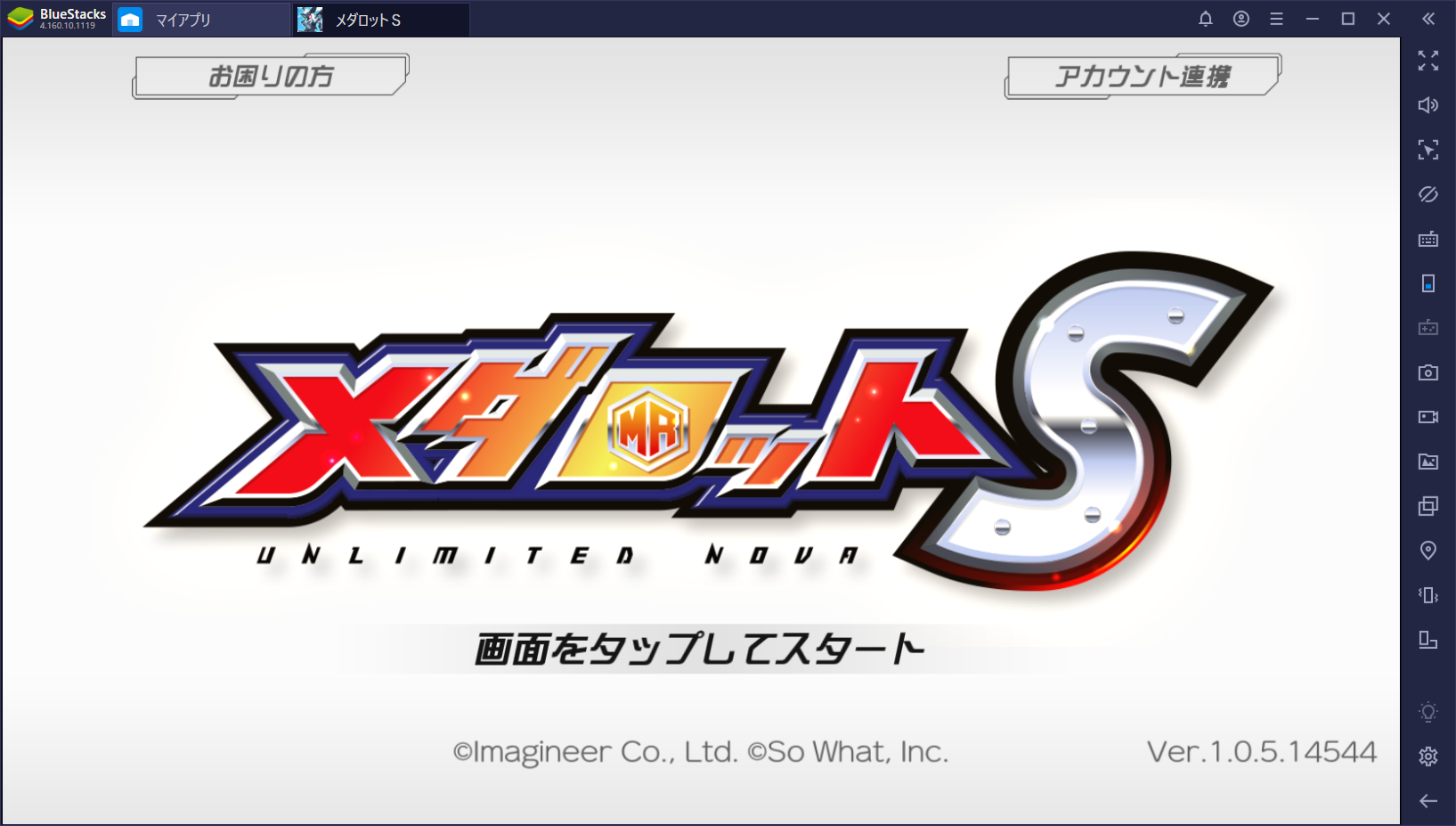Take a screenshot with camera icon
This screenshot has width=1456, height=826.
click(1428, 372)
